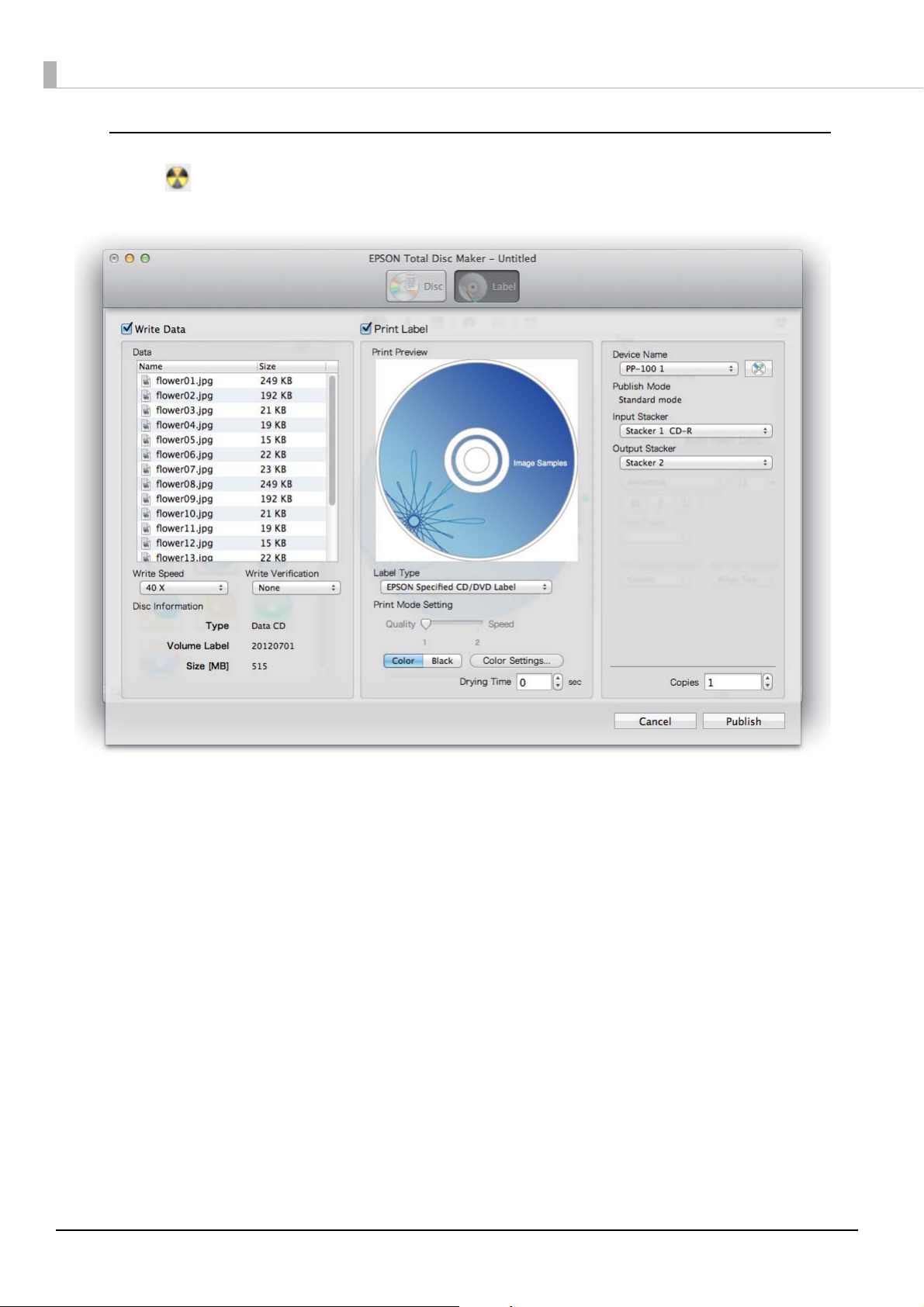Click the Copies stepper arrows
The height and width of the screenshot is (1307, 924).
(x=767, y=682)
